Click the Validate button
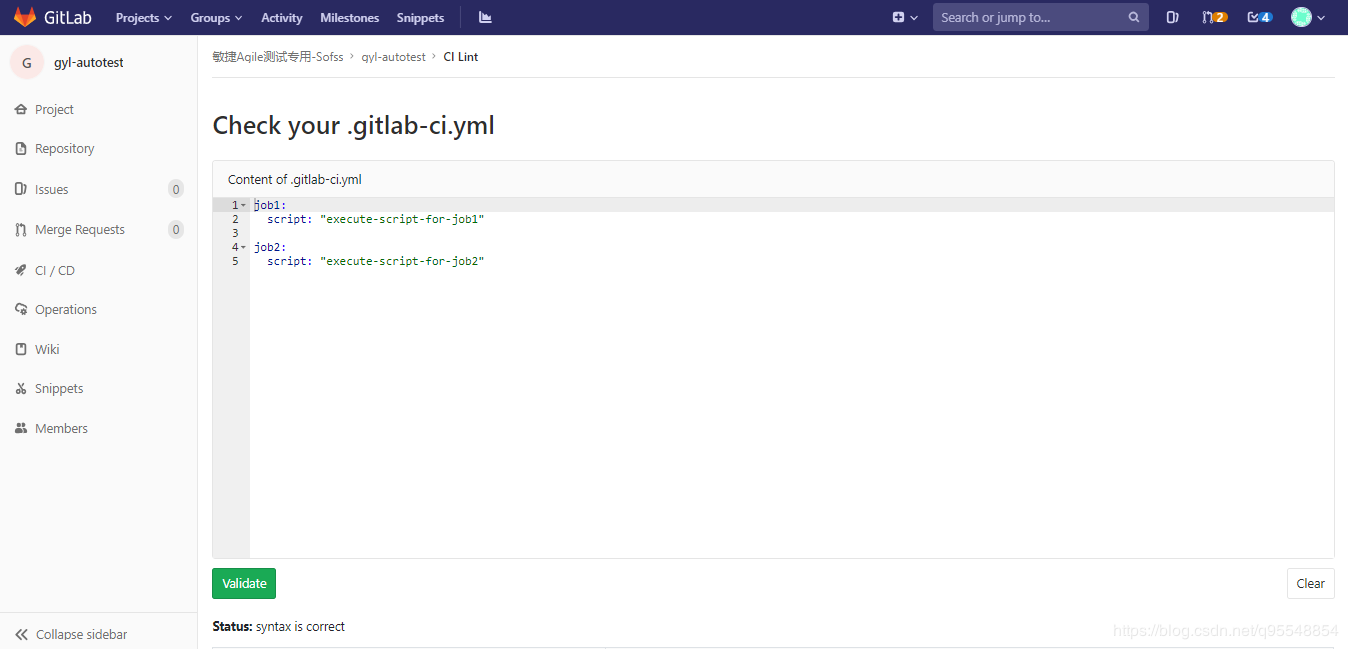Viewport: 1348px width, 649px height. [x=243, y=583]
